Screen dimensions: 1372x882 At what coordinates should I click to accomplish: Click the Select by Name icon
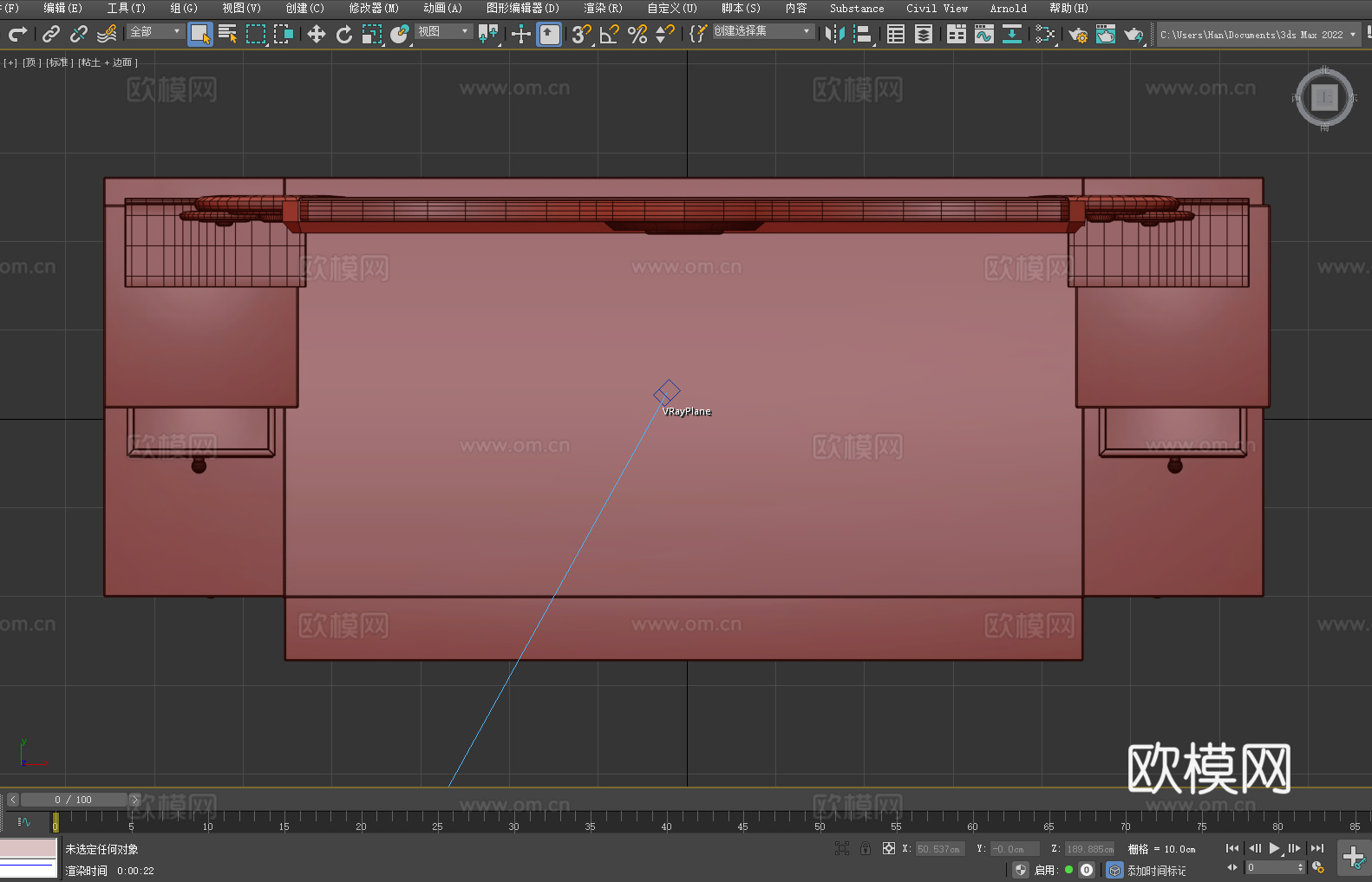(x=227, y=34)
